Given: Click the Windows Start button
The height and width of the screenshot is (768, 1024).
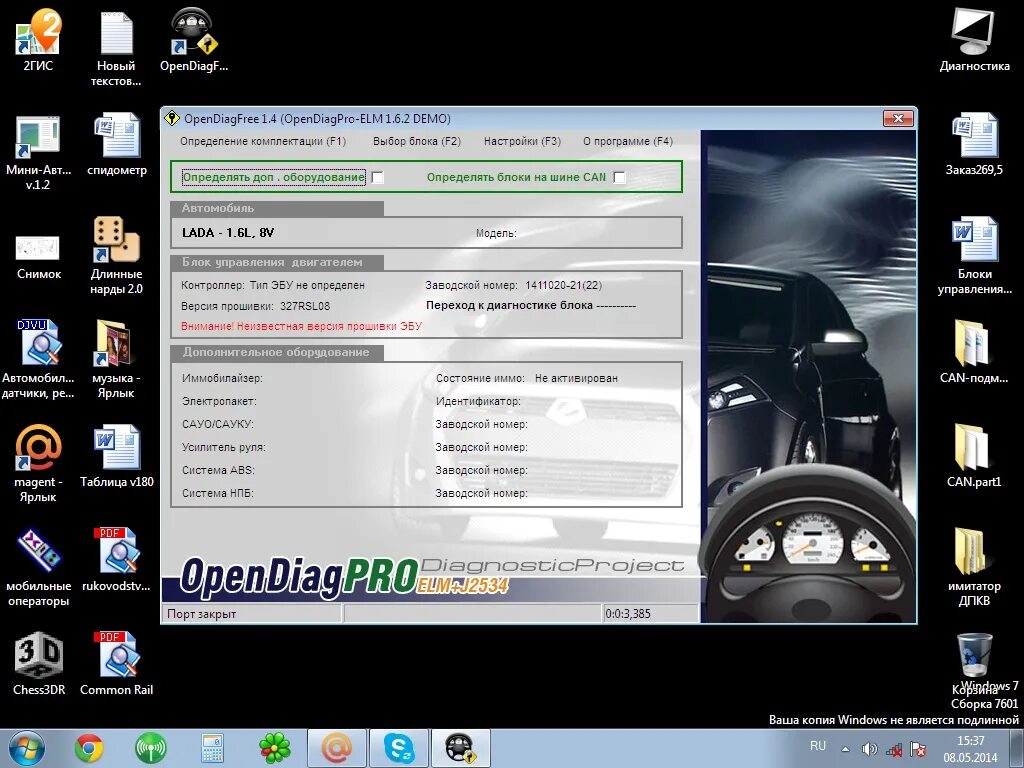Looking at the screenshot, I should point(27,748).
